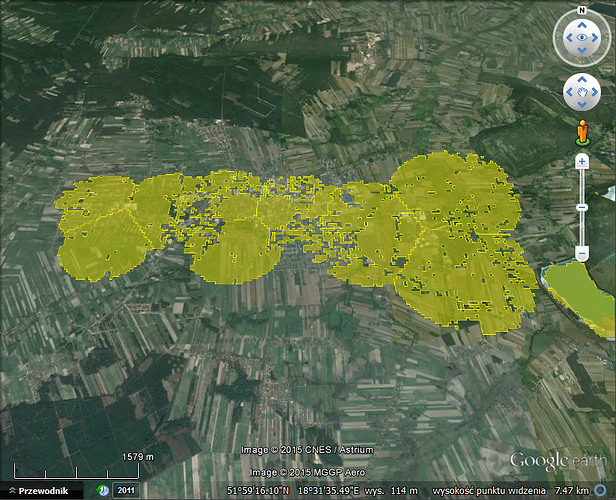Open historical imagery via clock icon

tap(103, 490)
